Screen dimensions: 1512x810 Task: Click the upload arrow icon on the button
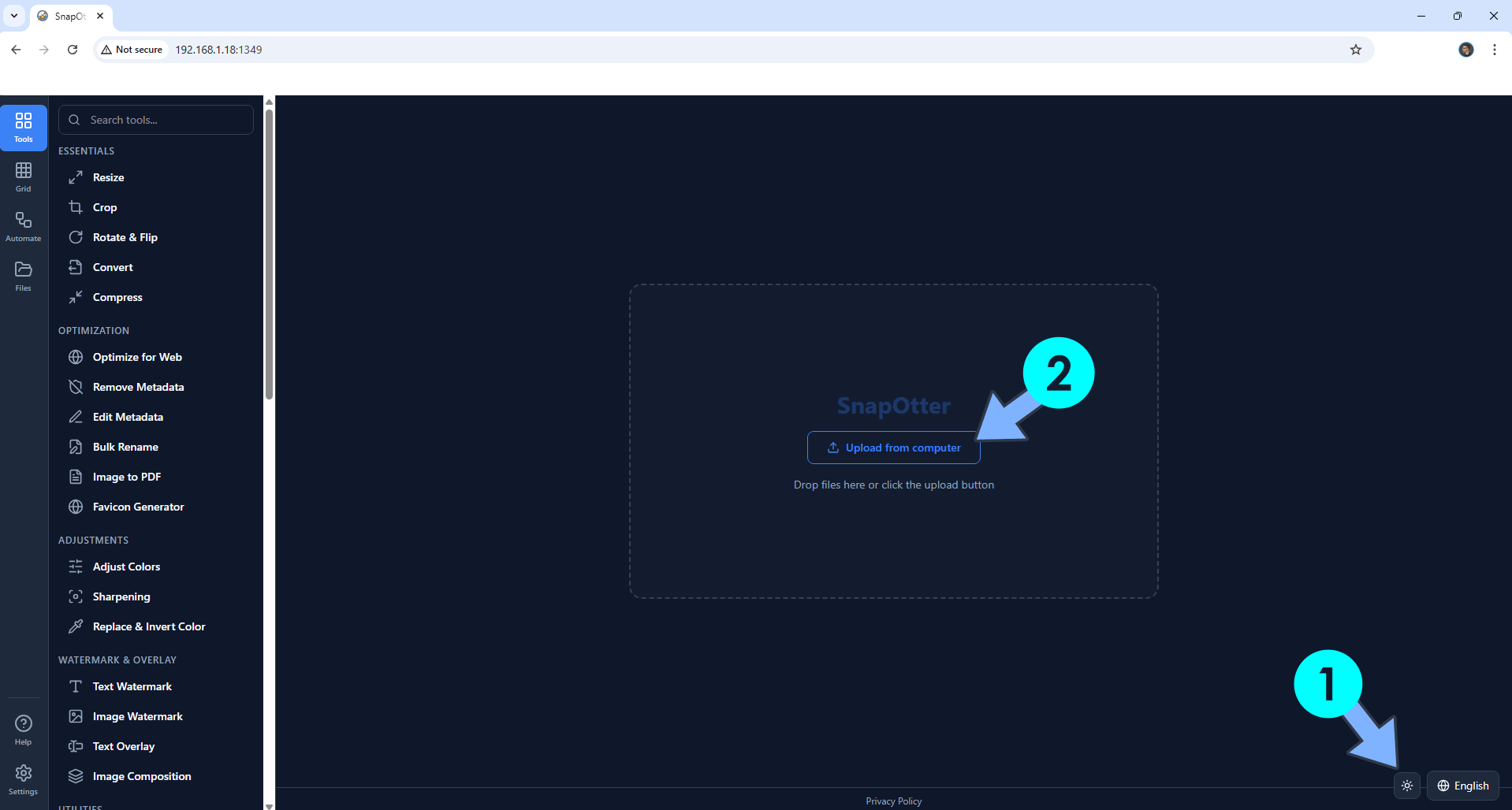pyautogui.click(x=833, y=448)
